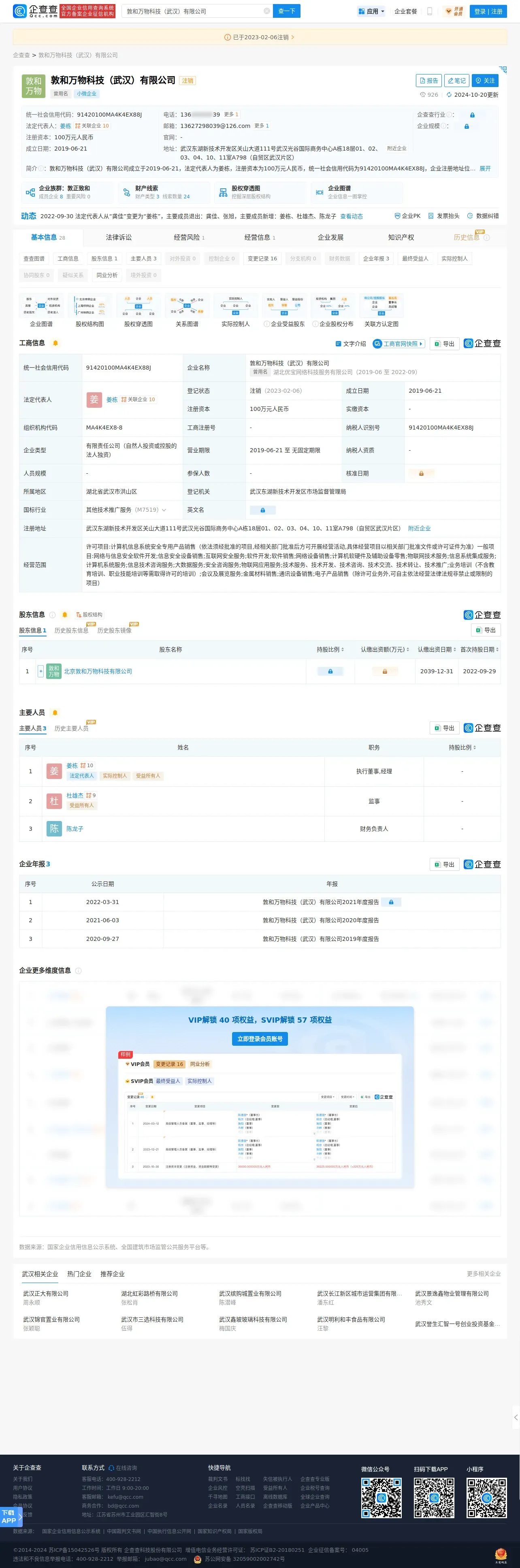Click the refresh icon beside 2024-10-20更新
520x1568 pixels.
tap(449, 95)
